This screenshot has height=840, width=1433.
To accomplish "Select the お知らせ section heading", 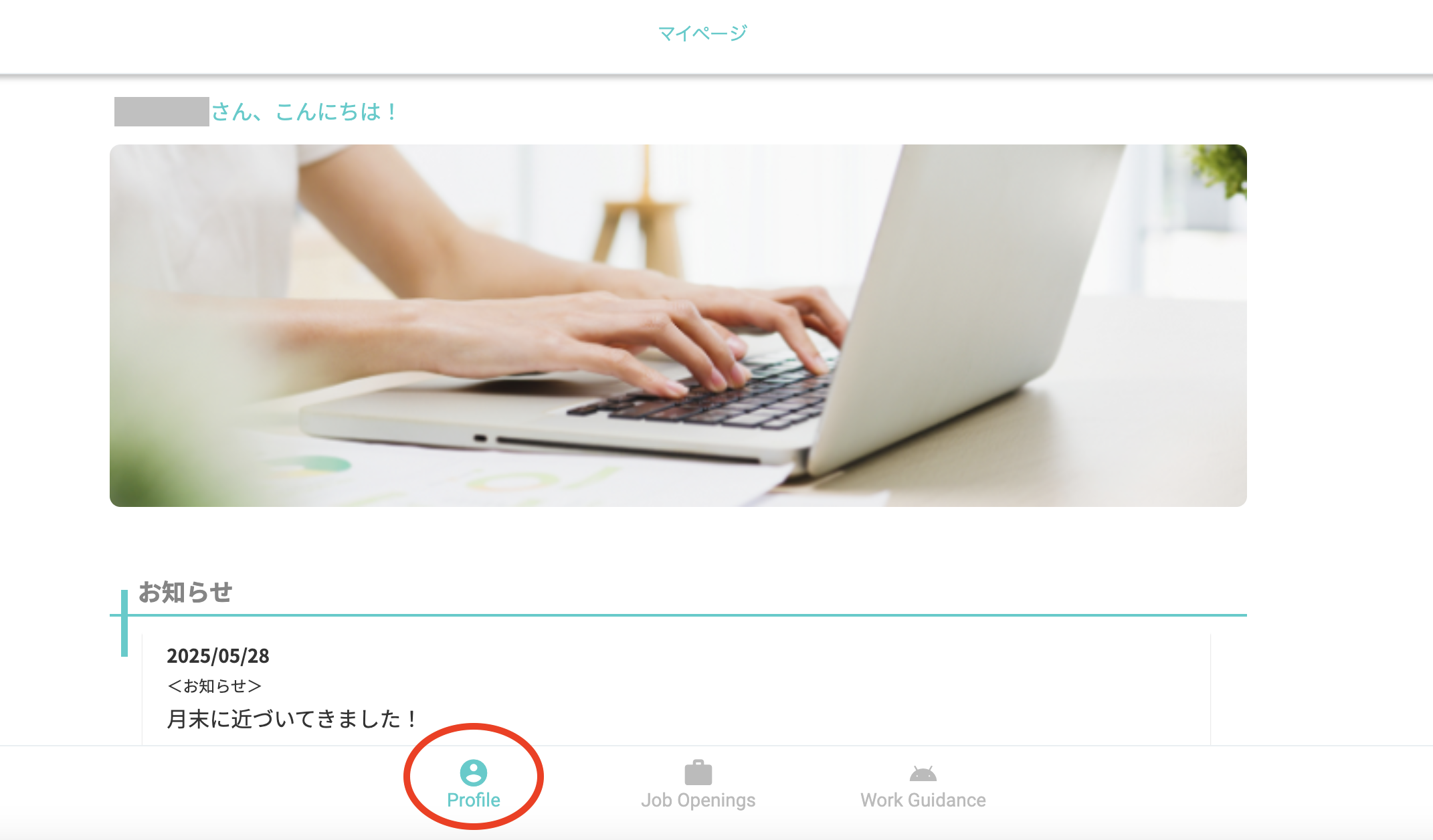I will [x=185, y=592].
